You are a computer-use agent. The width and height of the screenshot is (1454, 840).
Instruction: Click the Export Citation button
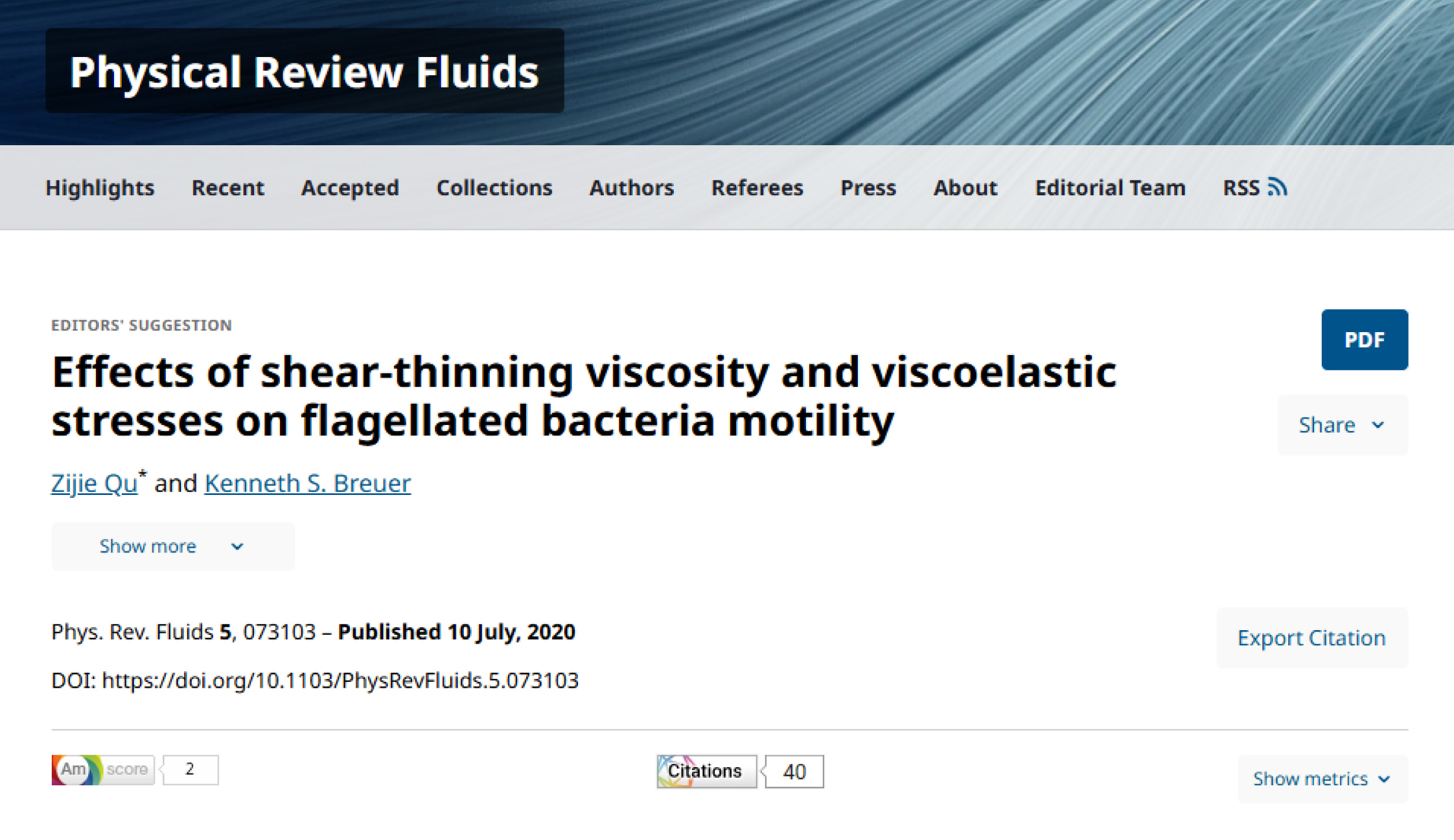click(1312, 638)
